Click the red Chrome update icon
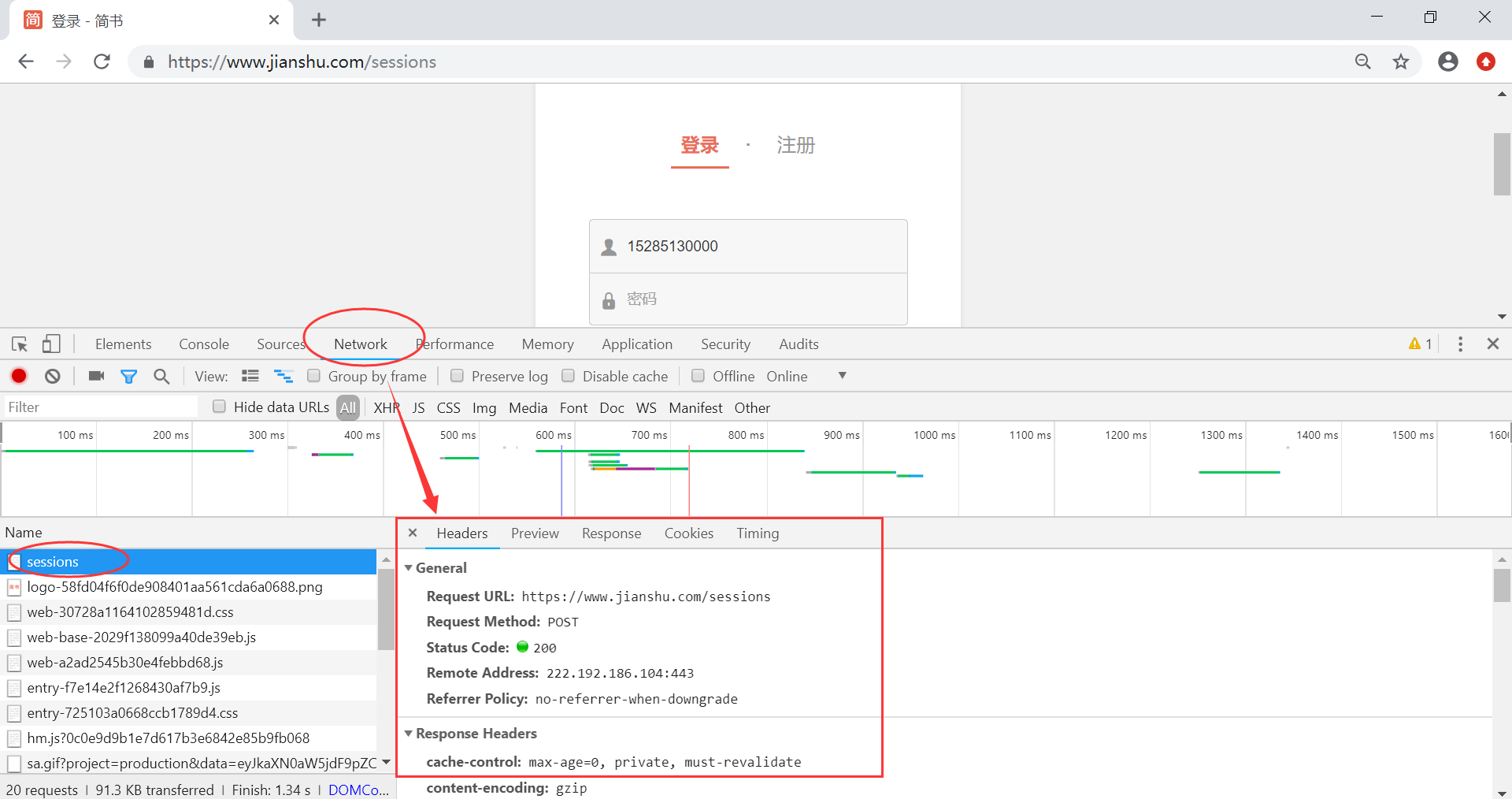Viewport: 1512px width, 799px height. pyautogui.click(x=1486, y=61)
